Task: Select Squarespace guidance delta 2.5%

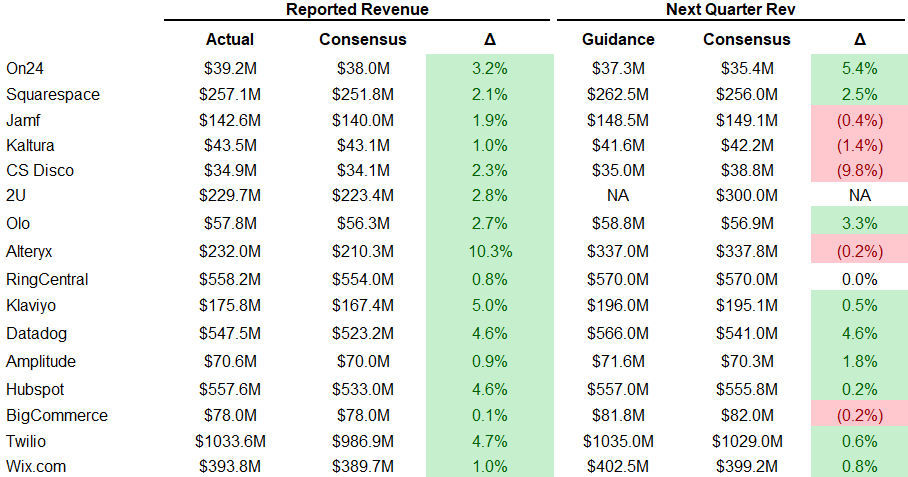Action: point(859,94)
